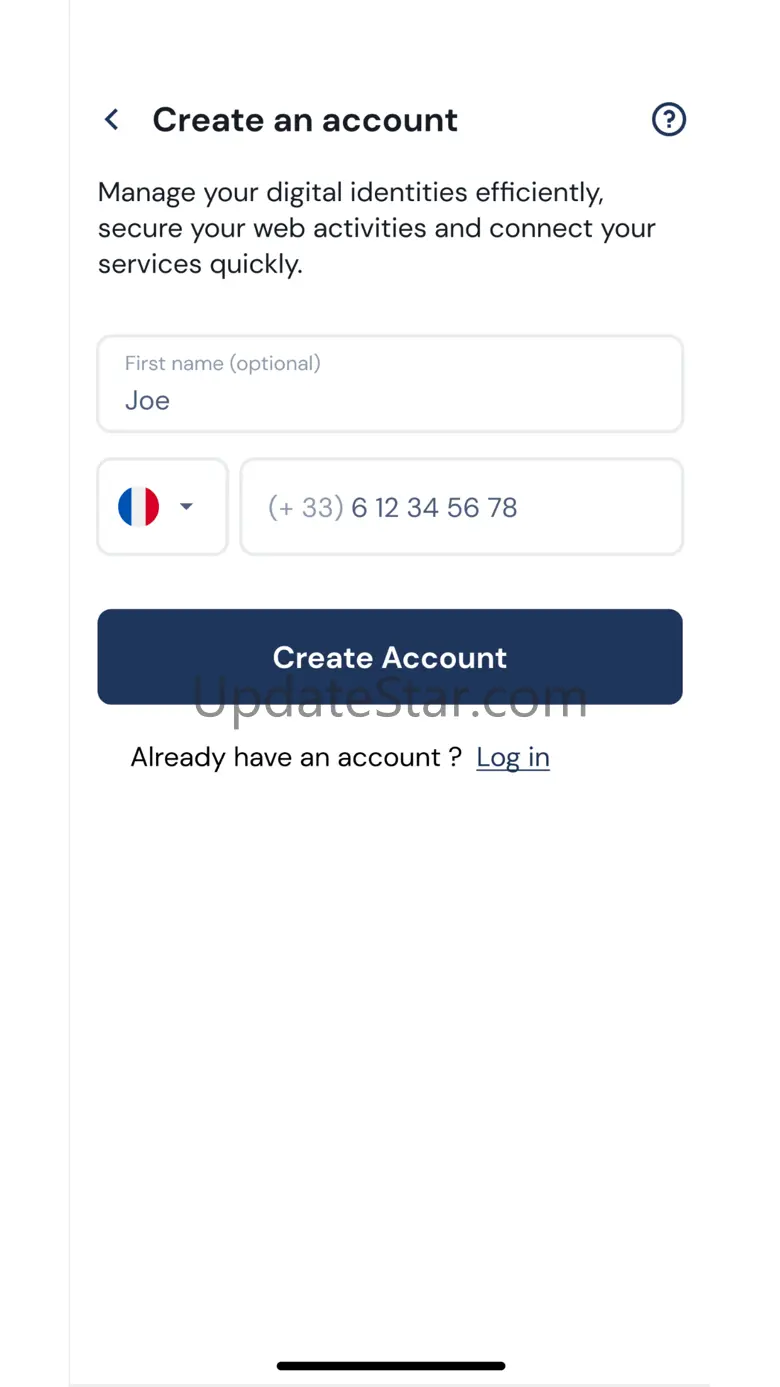Click the phone number input field

461,507
